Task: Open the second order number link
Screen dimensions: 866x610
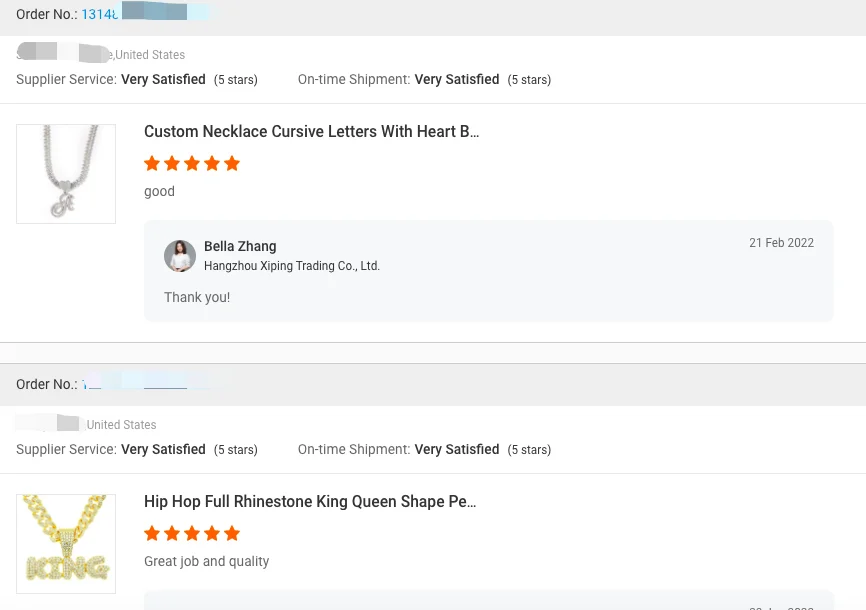Action: (x=145, y=383)
